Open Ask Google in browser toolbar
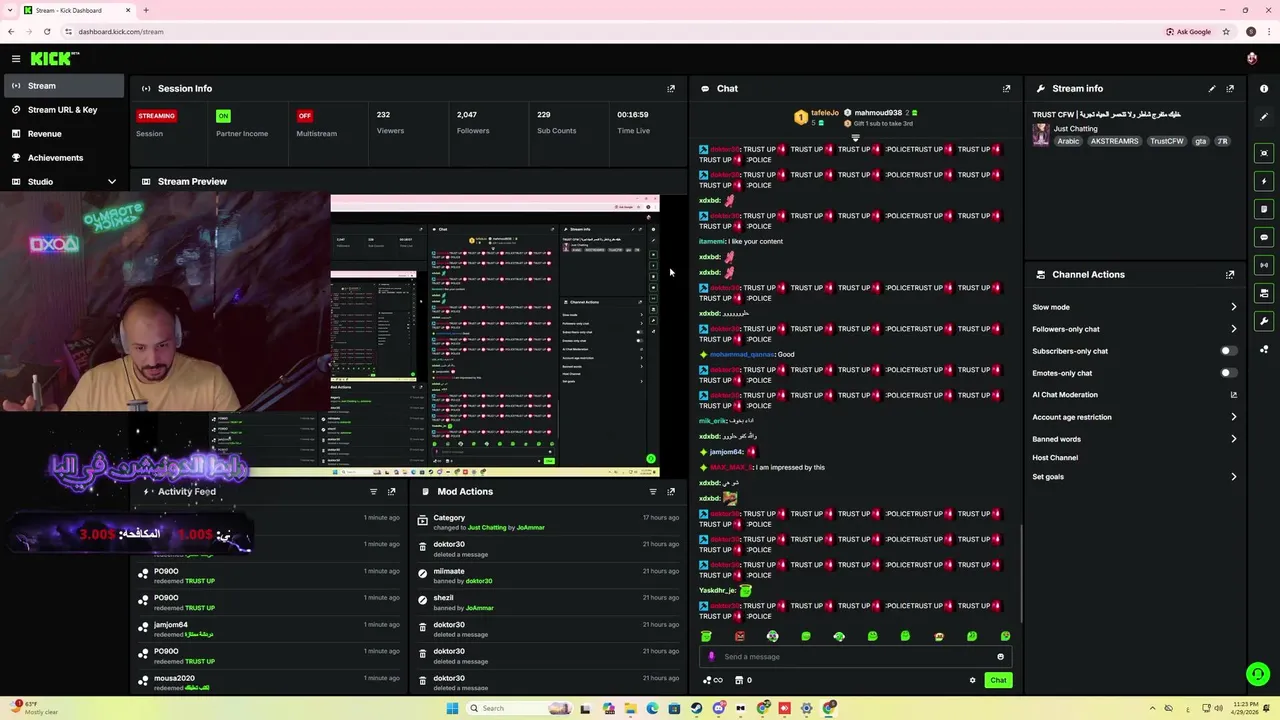This screenshot has width=1280, height=720. (x=1189, y=31)
